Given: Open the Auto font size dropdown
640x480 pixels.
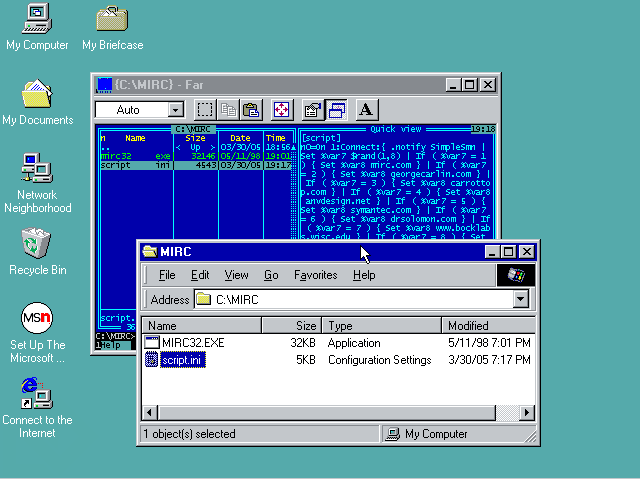Looking at the screenshot, I should [176, 110].
